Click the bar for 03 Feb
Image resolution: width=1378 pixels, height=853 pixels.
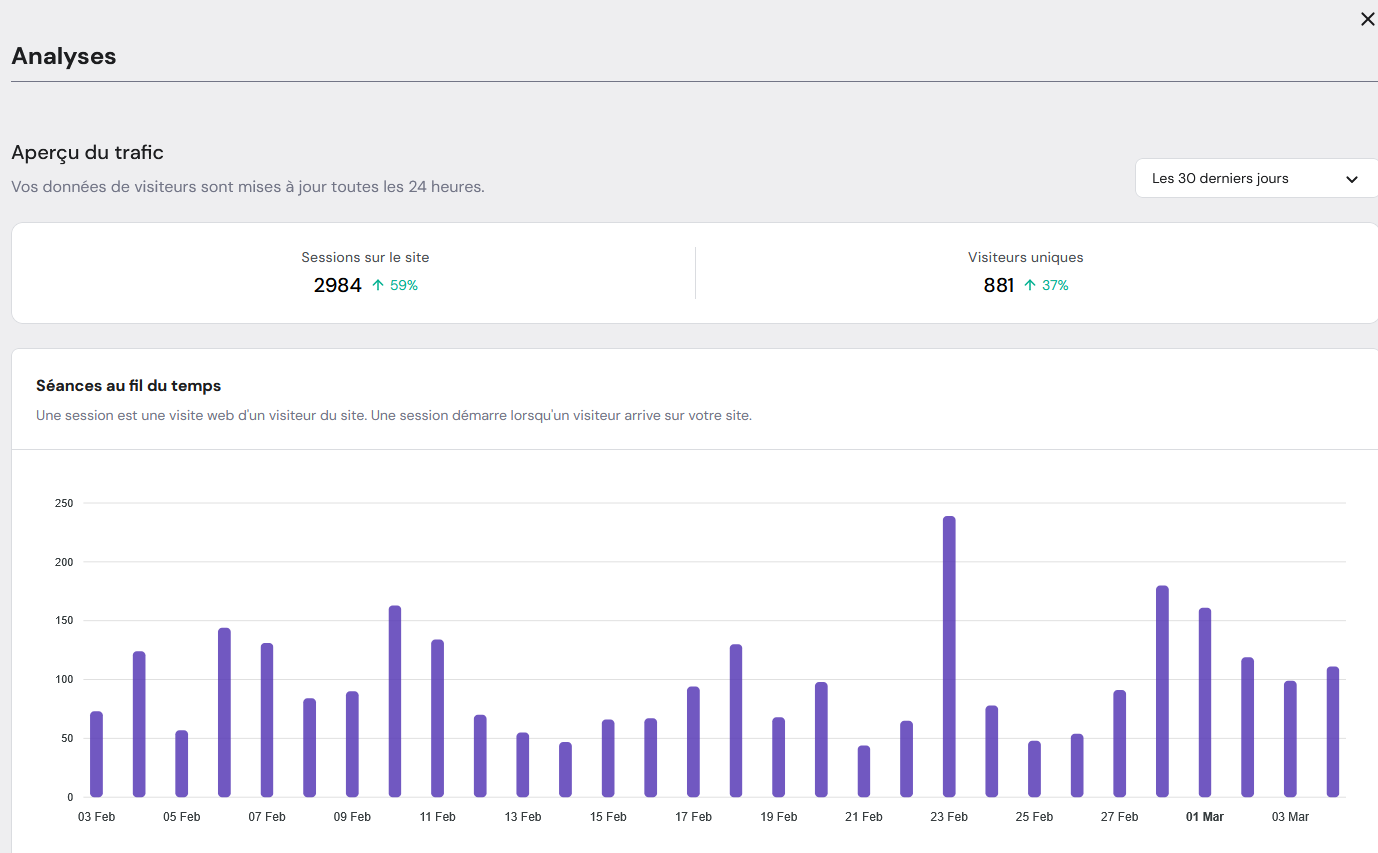96,754
